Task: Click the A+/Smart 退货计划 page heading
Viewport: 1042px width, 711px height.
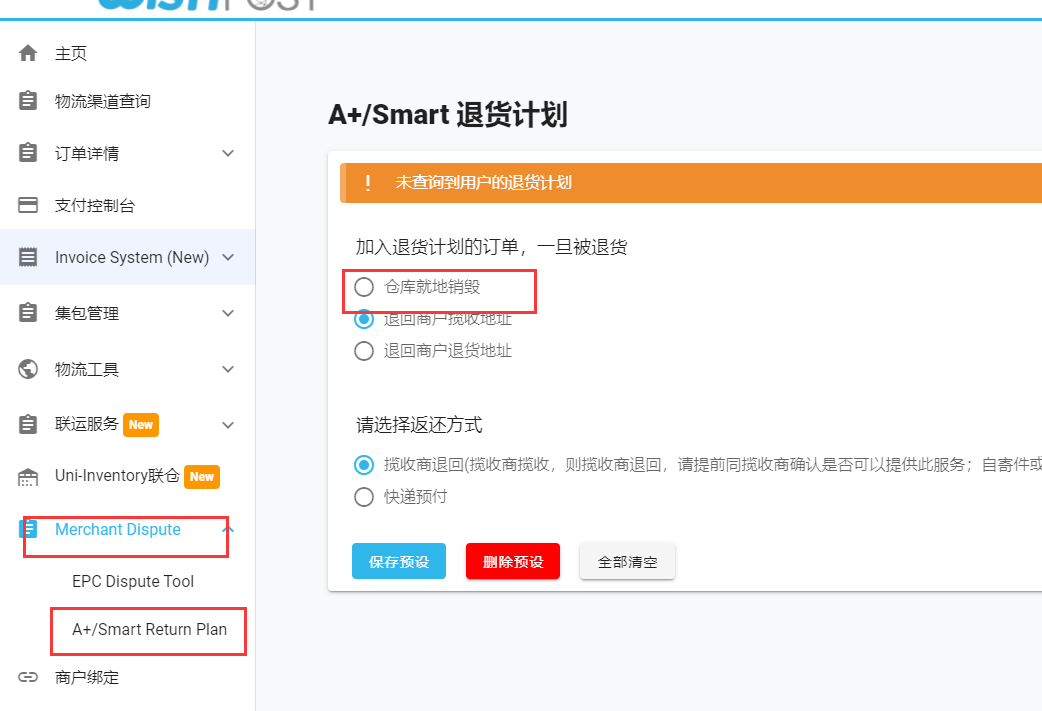Action: tap(448, 114)
